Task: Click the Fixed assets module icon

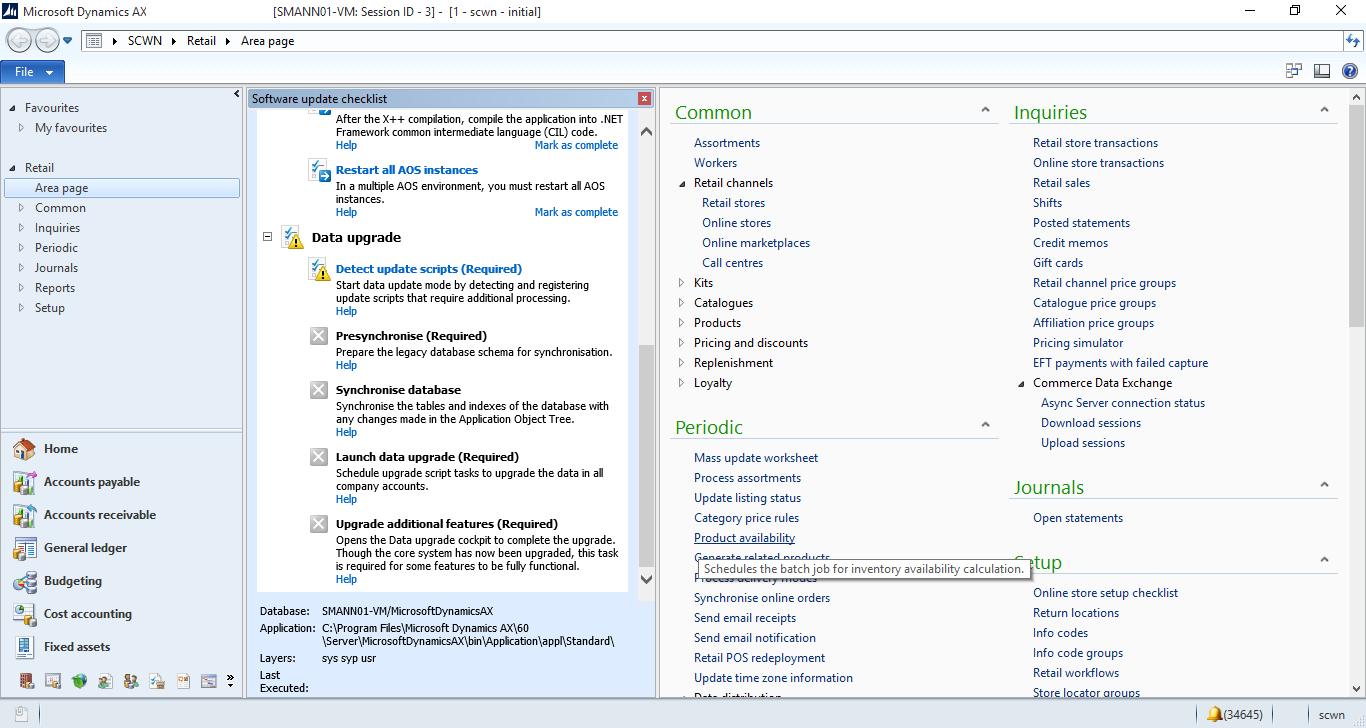Action: point(25,647)
